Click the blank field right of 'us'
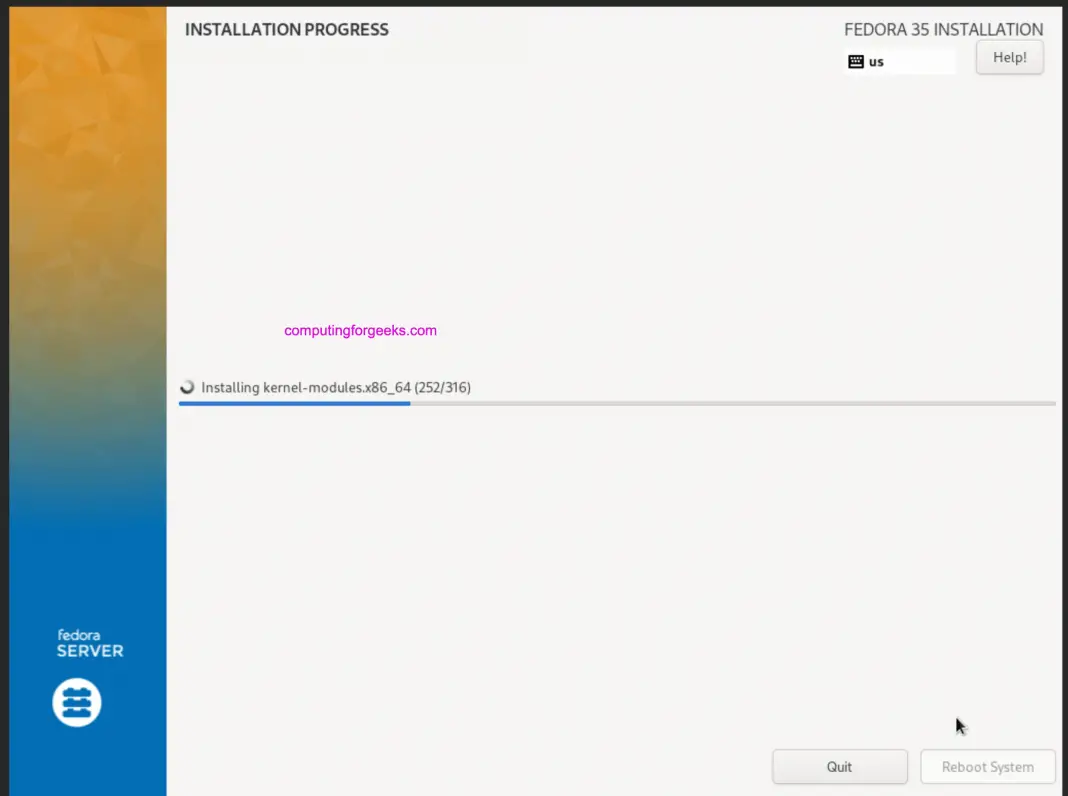This screenshot has height=796, width=1068. point(920,62)
